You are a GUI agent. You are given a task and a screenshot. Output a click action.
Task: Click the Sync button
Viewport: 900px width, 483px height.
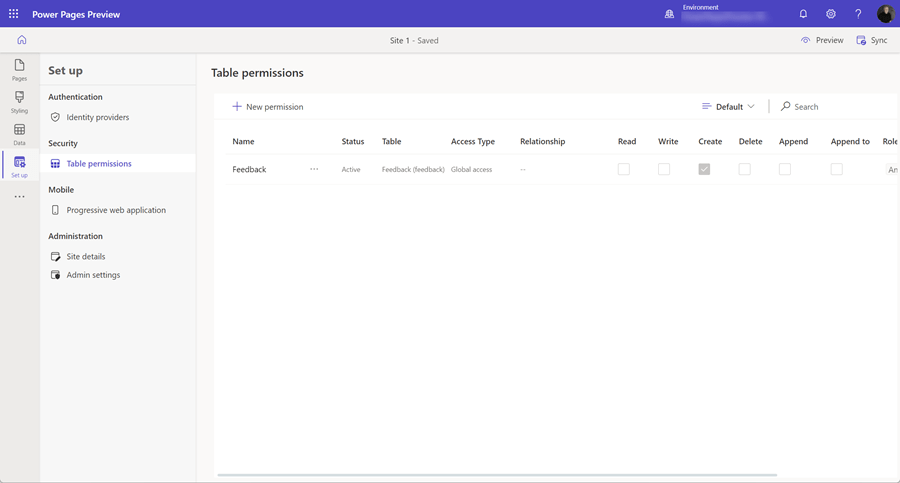tap(872, 40)
